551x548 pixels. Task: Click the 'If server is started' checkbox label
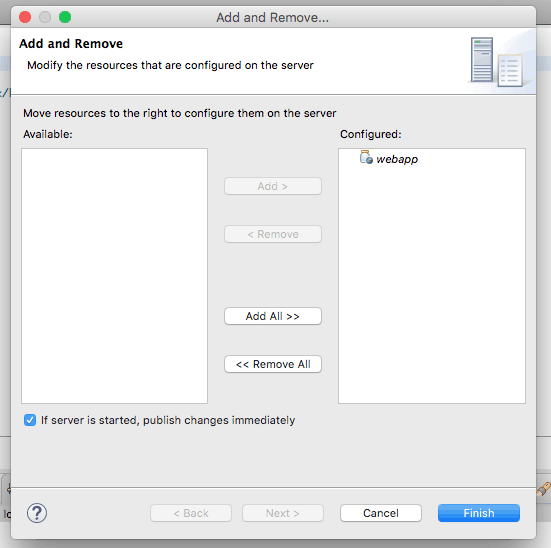click(x=168, y=420)
